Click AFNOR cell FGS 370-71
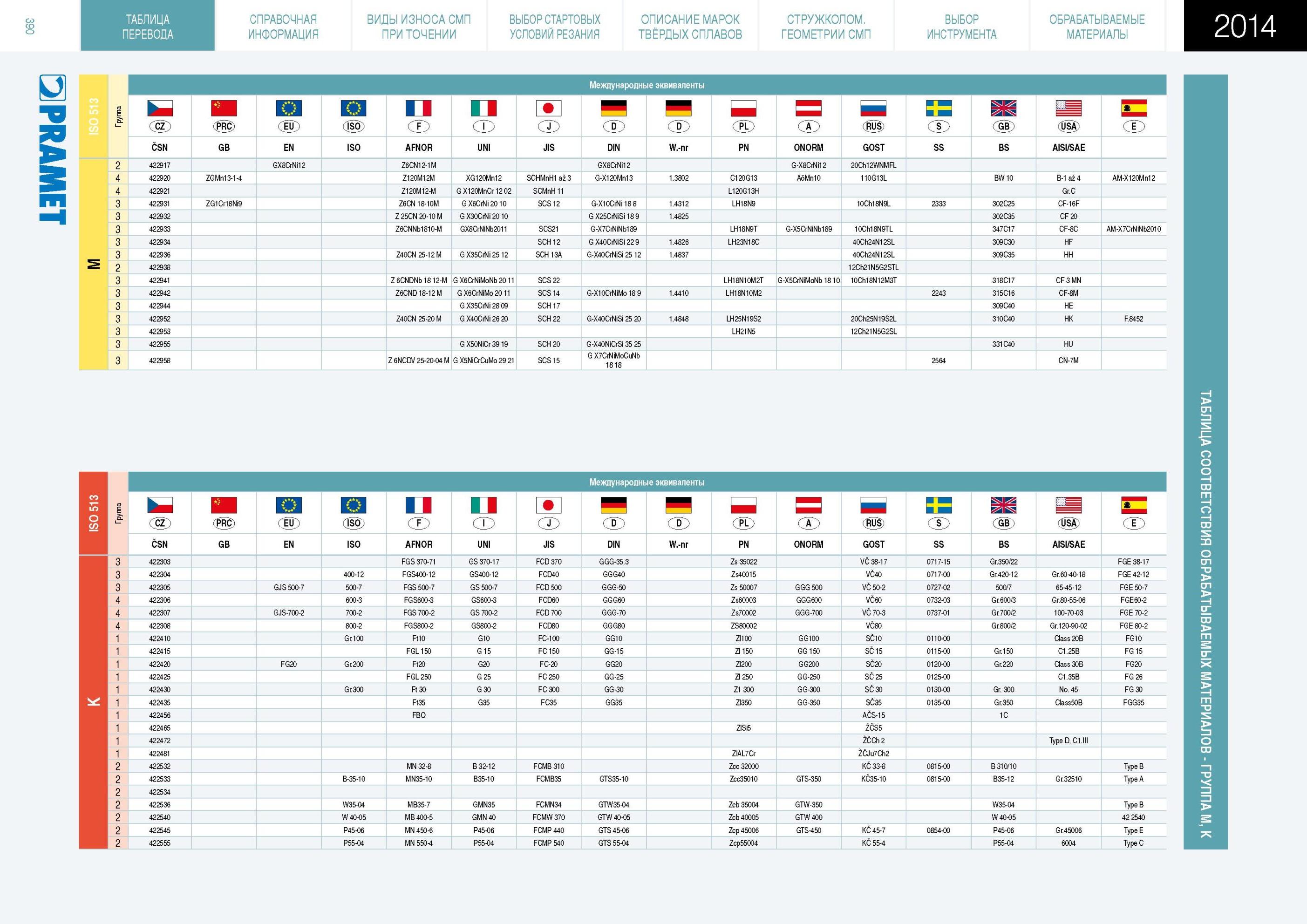The image size is (1307, 924). click(418, 562)
